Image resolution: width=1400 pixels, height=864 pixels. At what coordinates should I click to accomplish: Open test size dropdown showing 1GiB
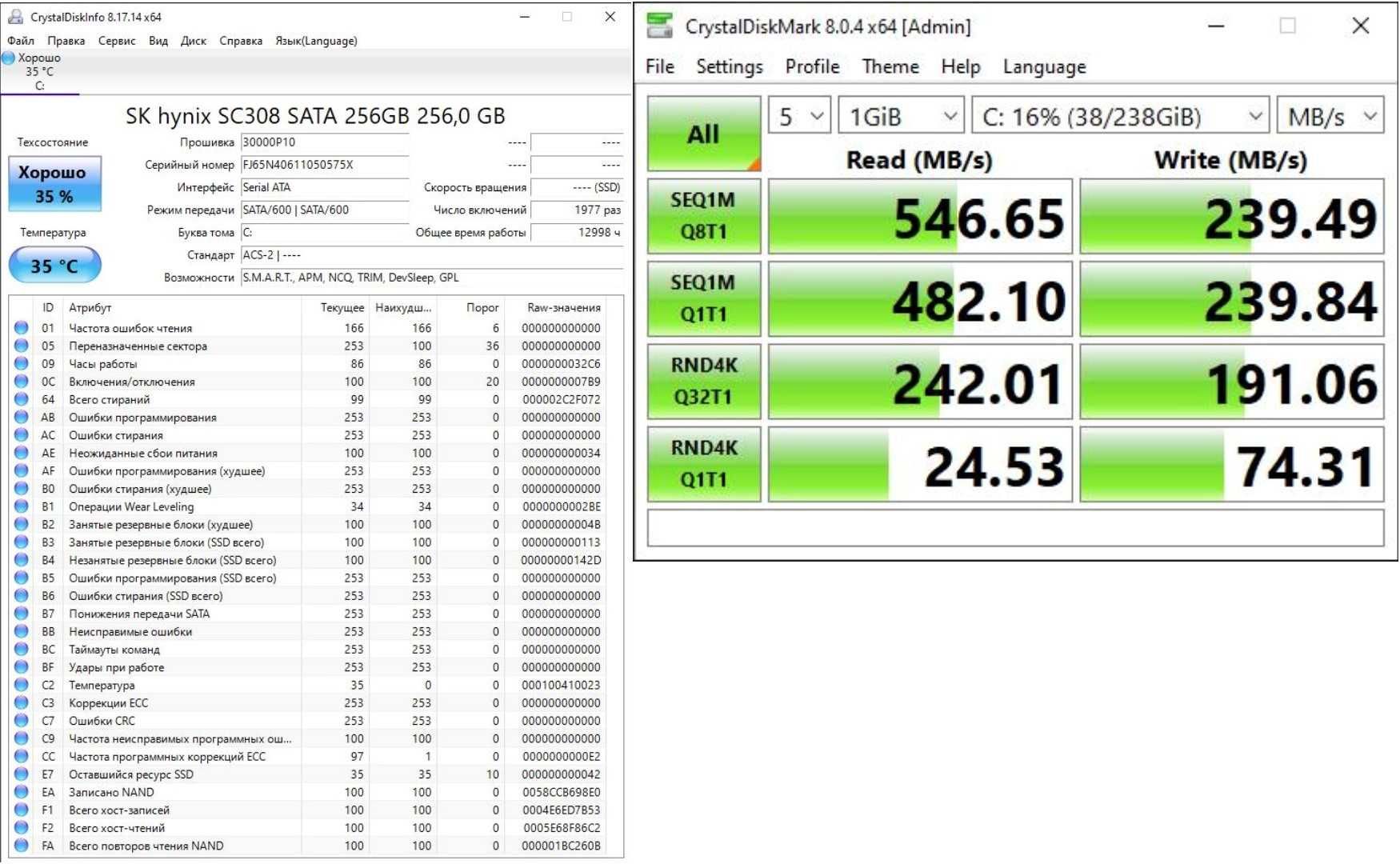pyautogui.click(x=901, y=117)
